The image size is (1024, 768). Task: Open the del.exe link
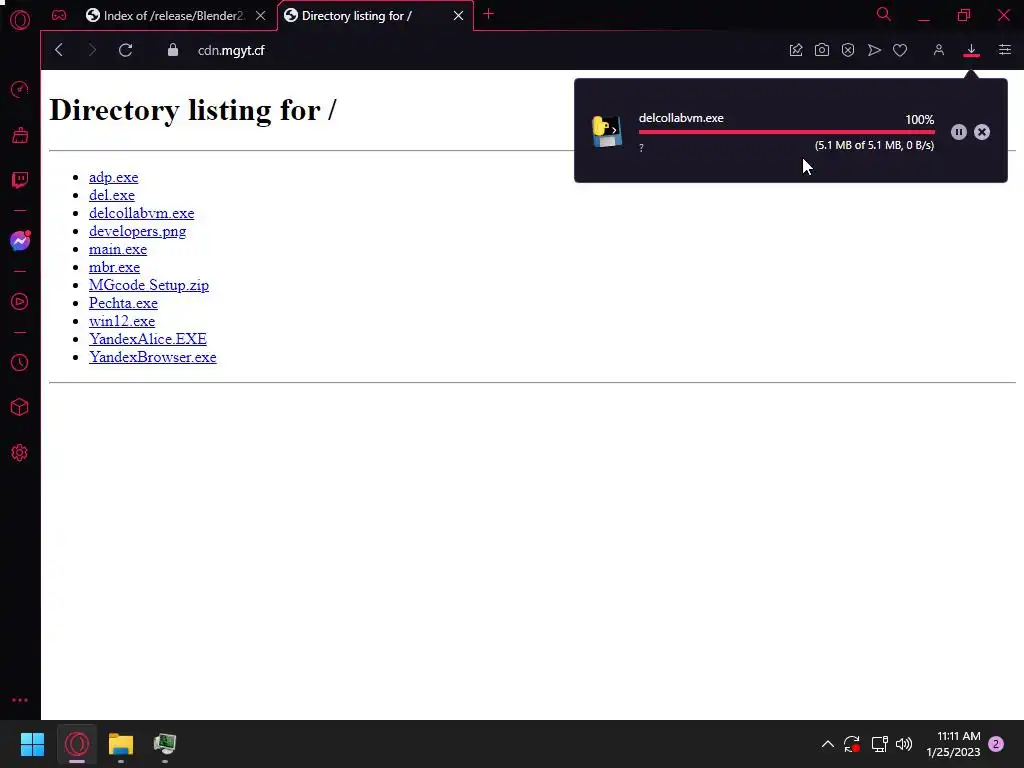click(112, 195)
